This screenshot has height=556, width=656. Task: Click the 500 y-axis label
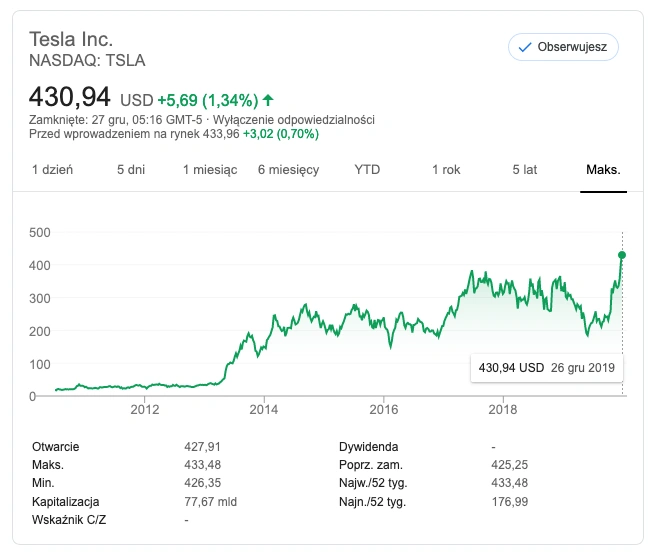click(40, 233)
